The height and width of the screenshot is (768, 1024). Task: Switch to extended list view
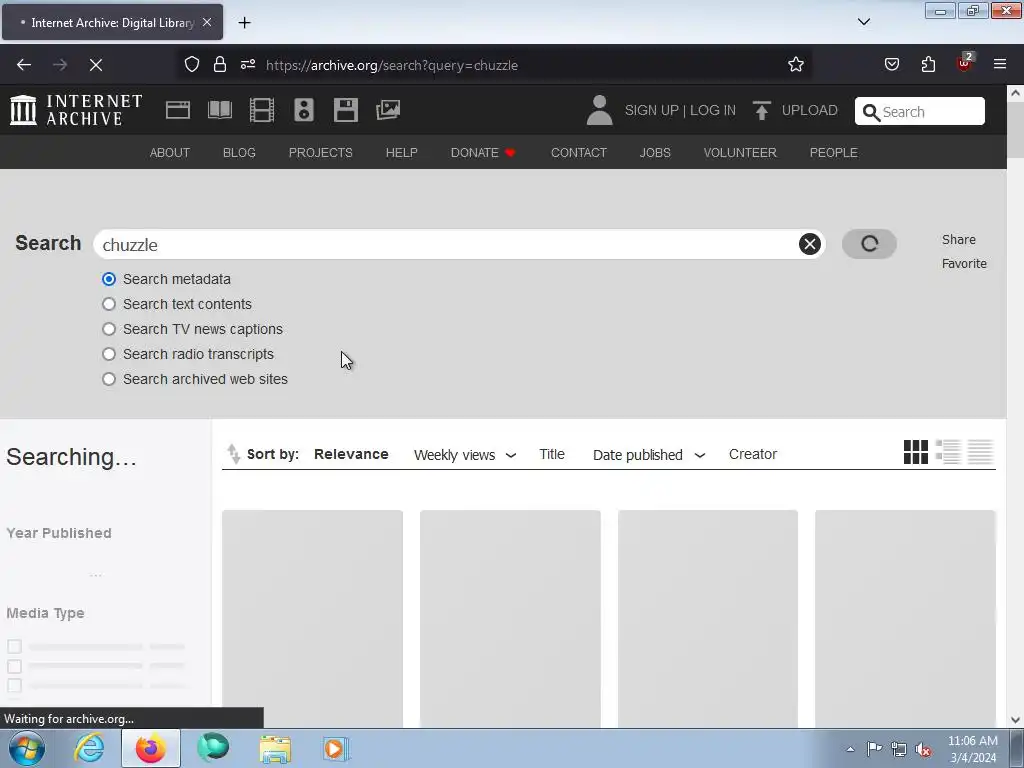948,452
